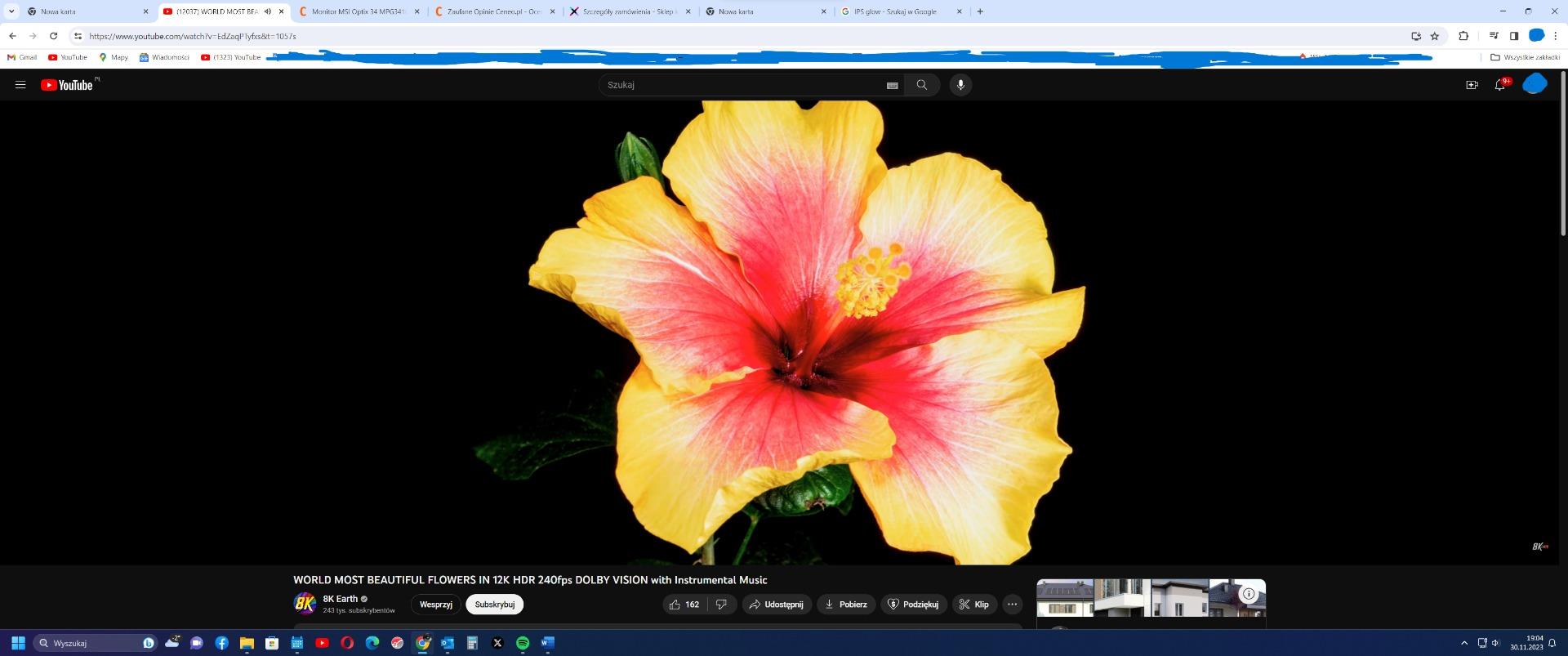Dislike the video with thumbs down
The height and width of the screenshot is (656, 1568).
pos(721,605)
